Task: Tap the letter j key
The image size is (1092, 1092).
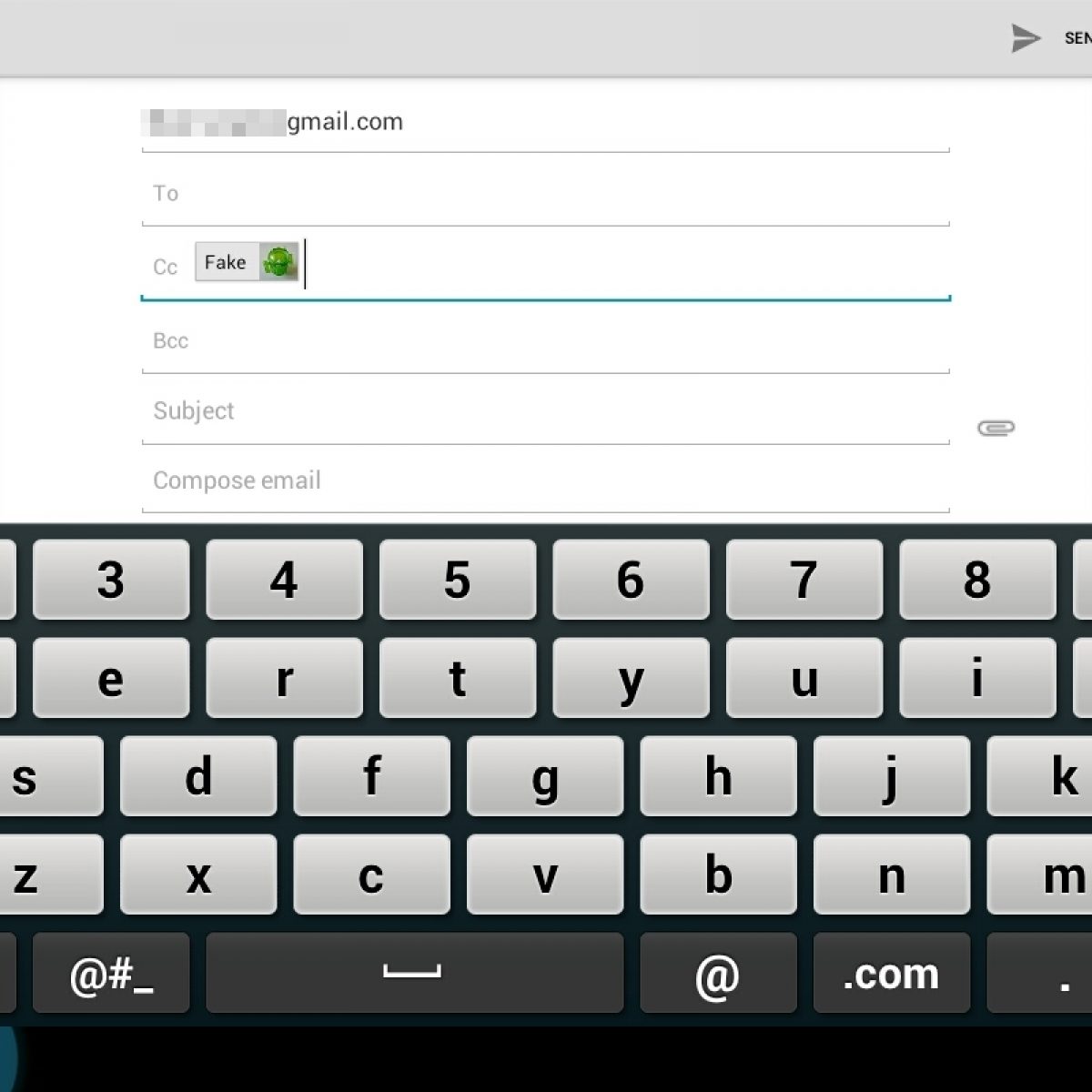Action: point(892,776)
